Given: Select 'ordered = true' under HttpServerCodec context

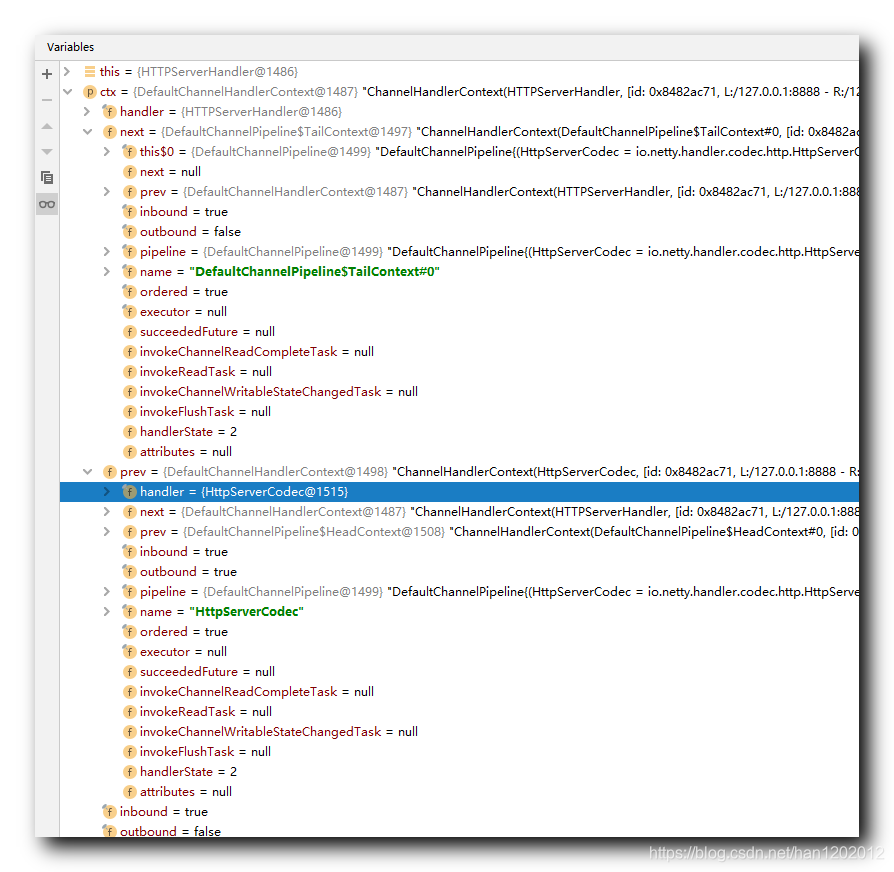Looking at the screenshot, I should (459, 631).
